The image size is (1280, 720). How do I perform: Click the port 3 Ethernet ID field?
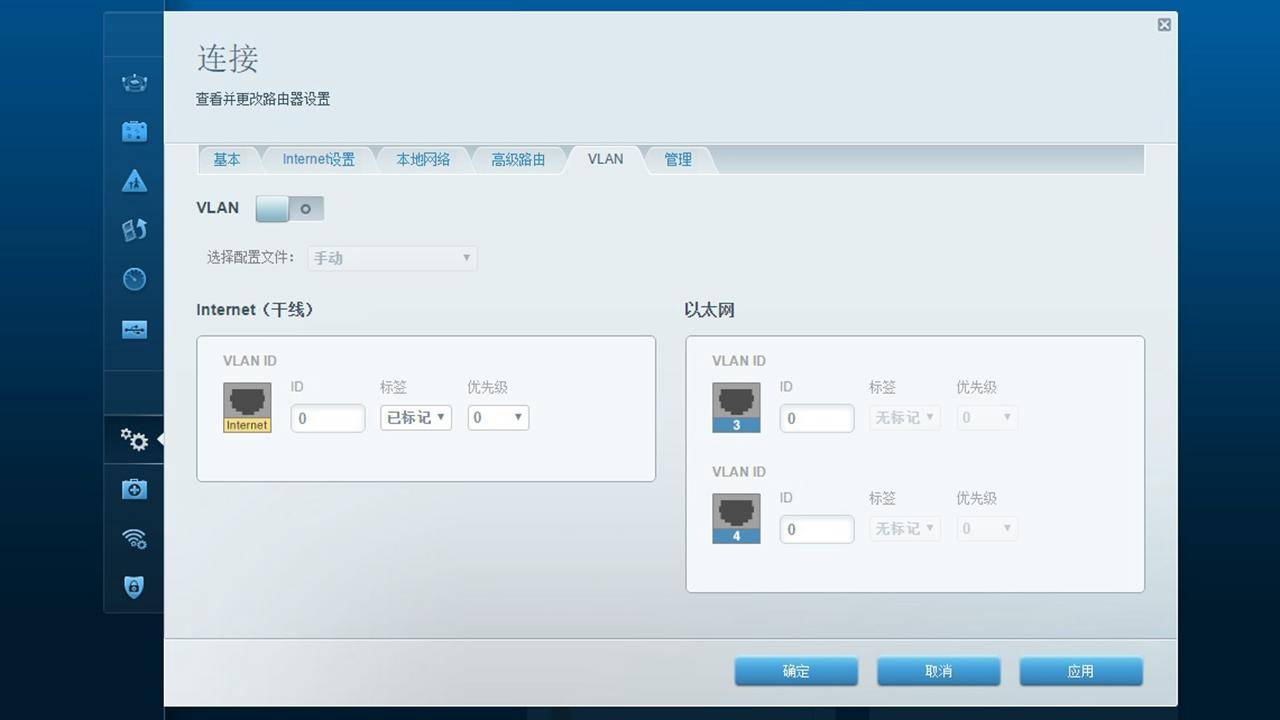[x=816, y=417]
